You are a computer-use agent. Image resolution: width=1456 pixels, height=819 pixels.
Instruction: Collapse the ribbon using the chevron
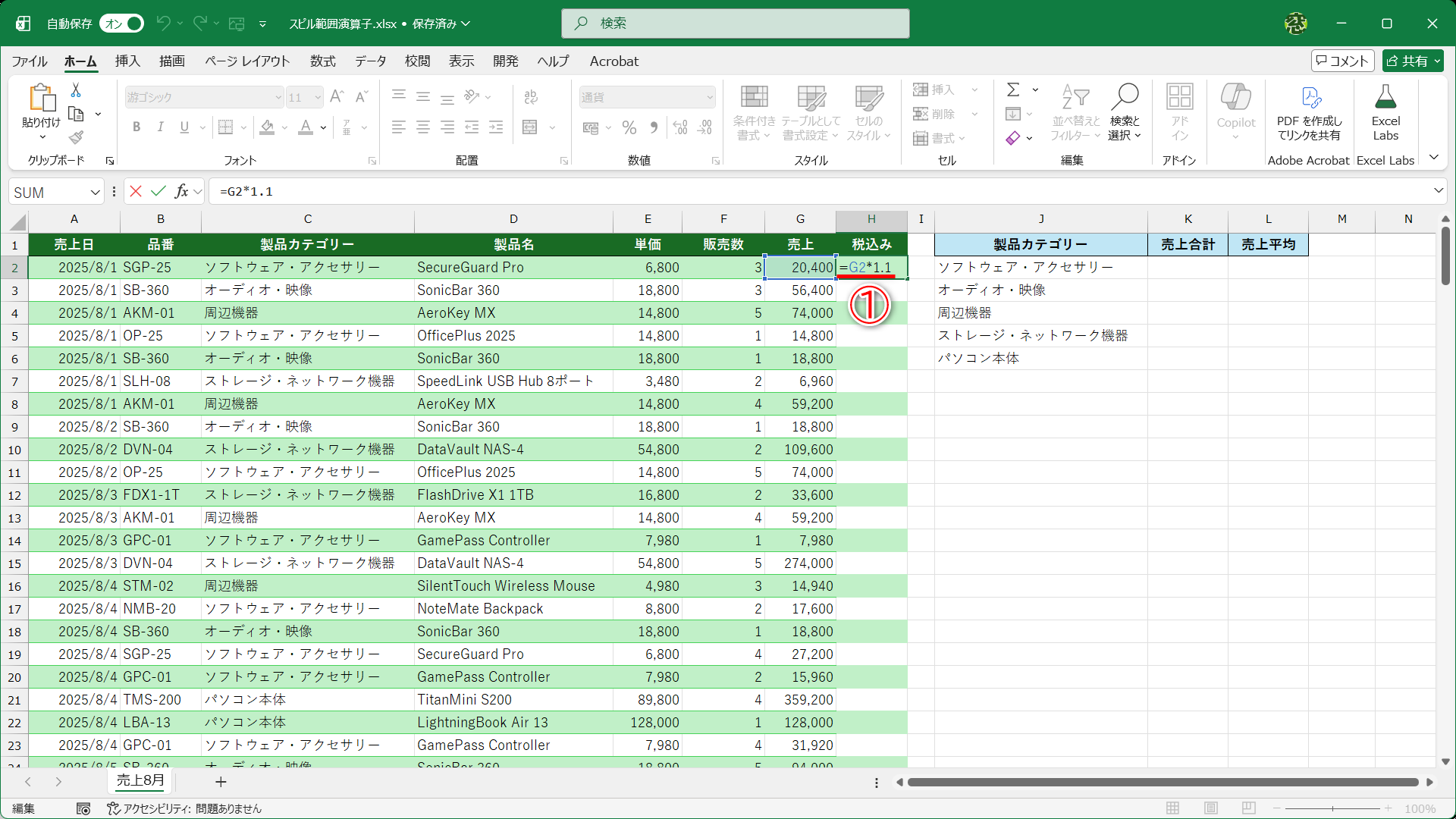coord(1433,158)
